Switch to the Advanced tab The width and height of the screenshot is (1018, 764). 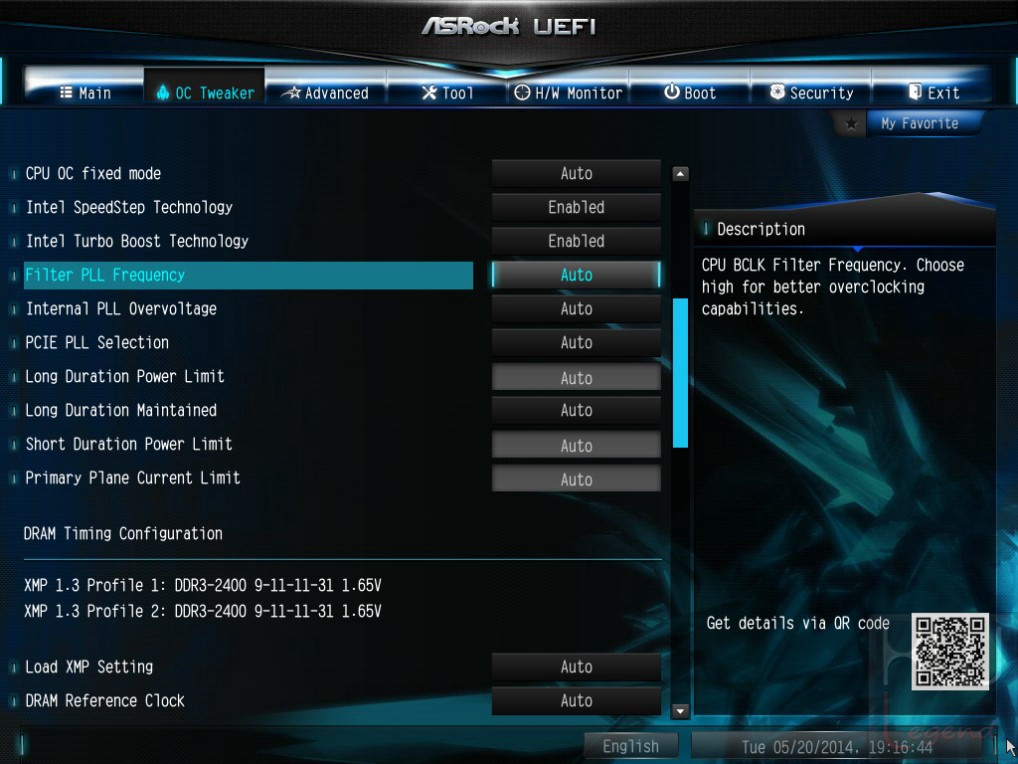(327, 93)
